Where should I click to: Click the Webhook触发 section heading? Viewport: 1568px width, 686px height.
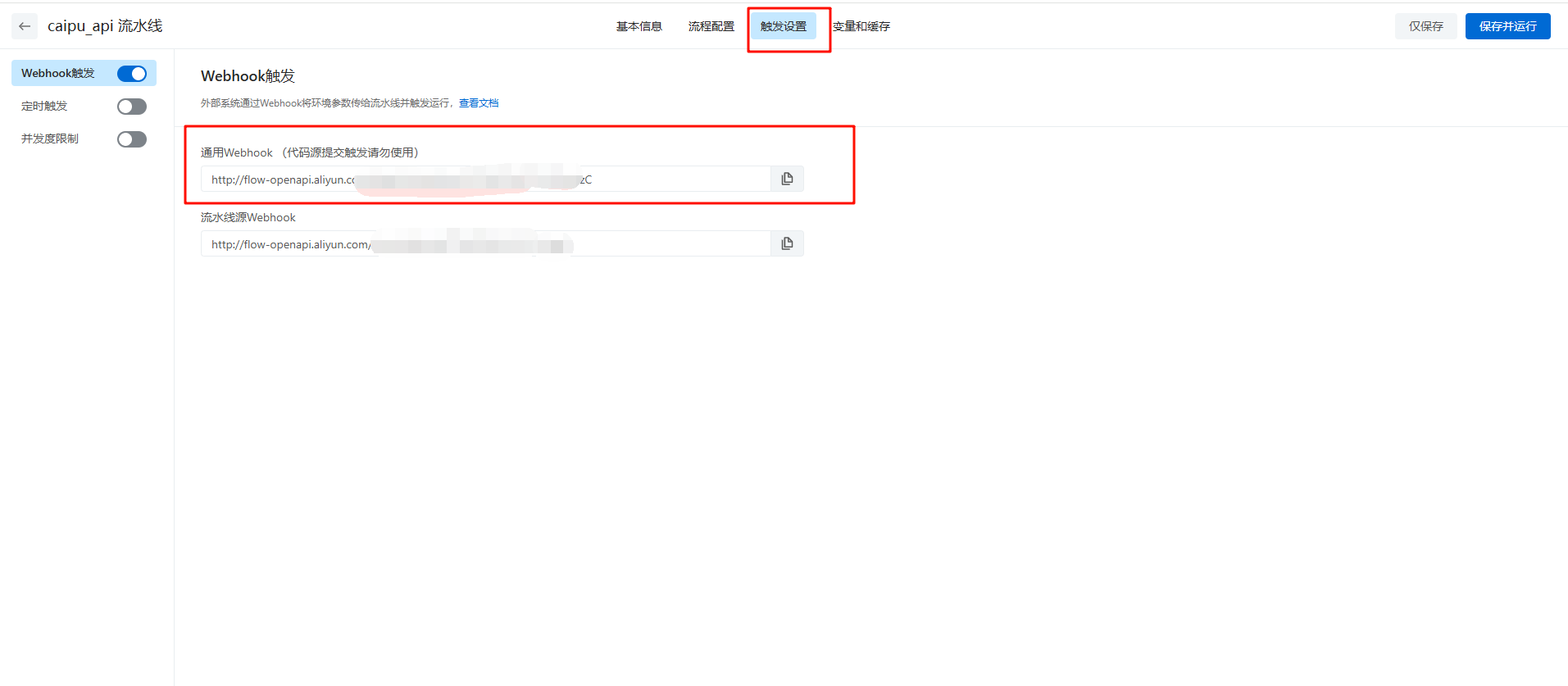tap(248, 76)
